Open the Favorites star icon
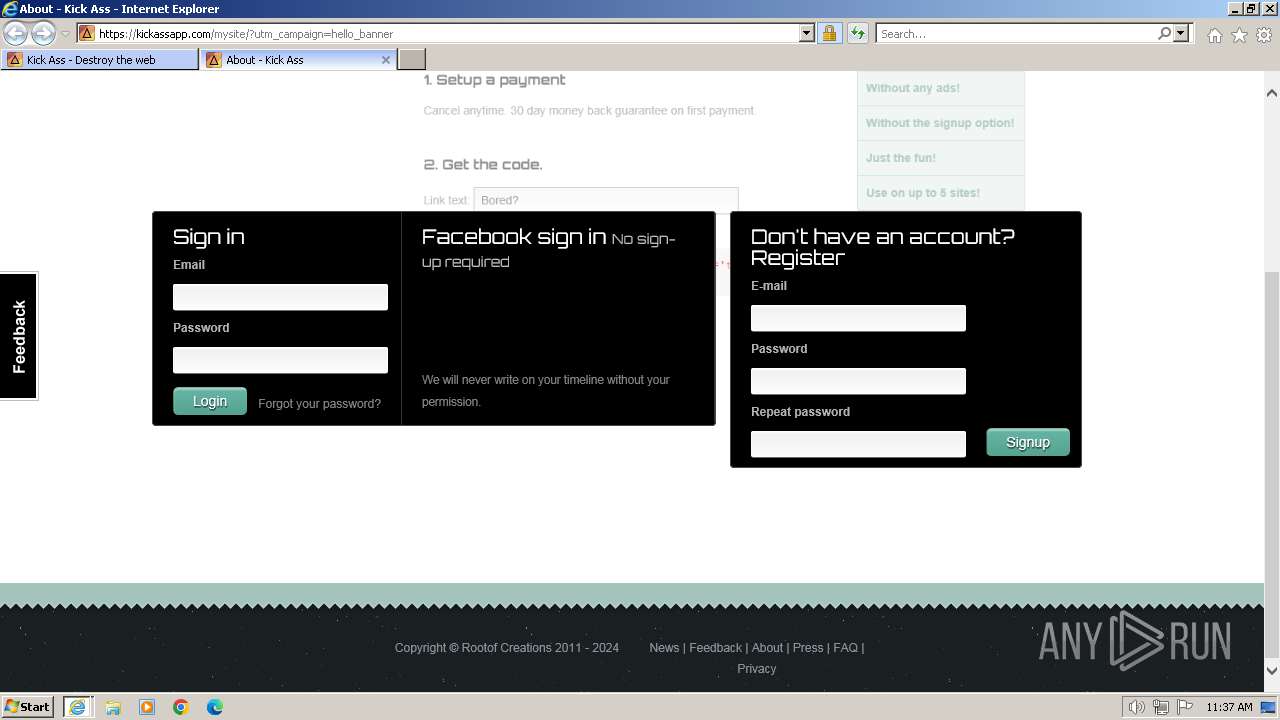 click(x=1239, y=35)
